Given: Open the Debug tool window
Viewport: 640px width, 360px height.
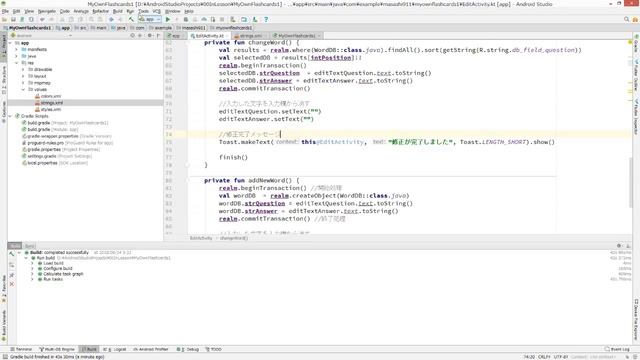Looking at the screenshot, I should pyautogui.click(x=188, y=349).
